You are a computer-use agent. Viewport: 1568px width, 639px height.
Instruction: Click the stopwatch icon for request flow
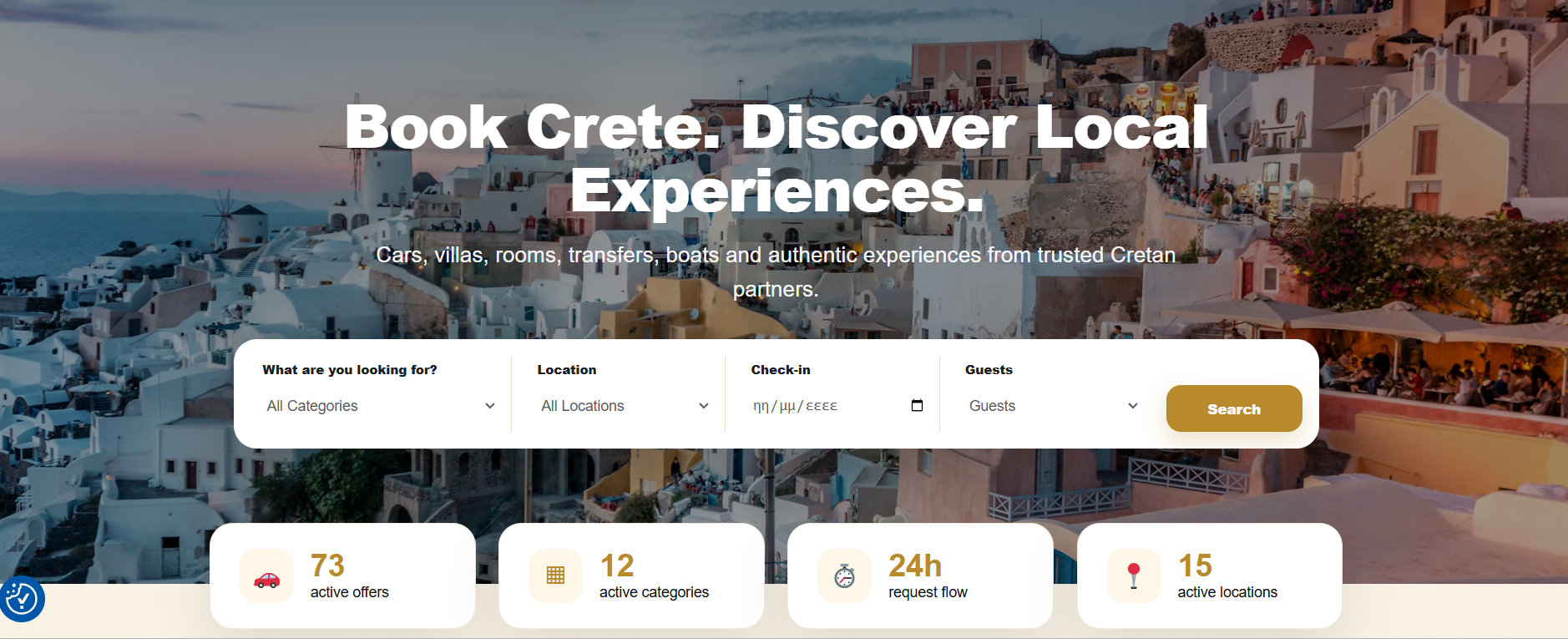(845, 576)
